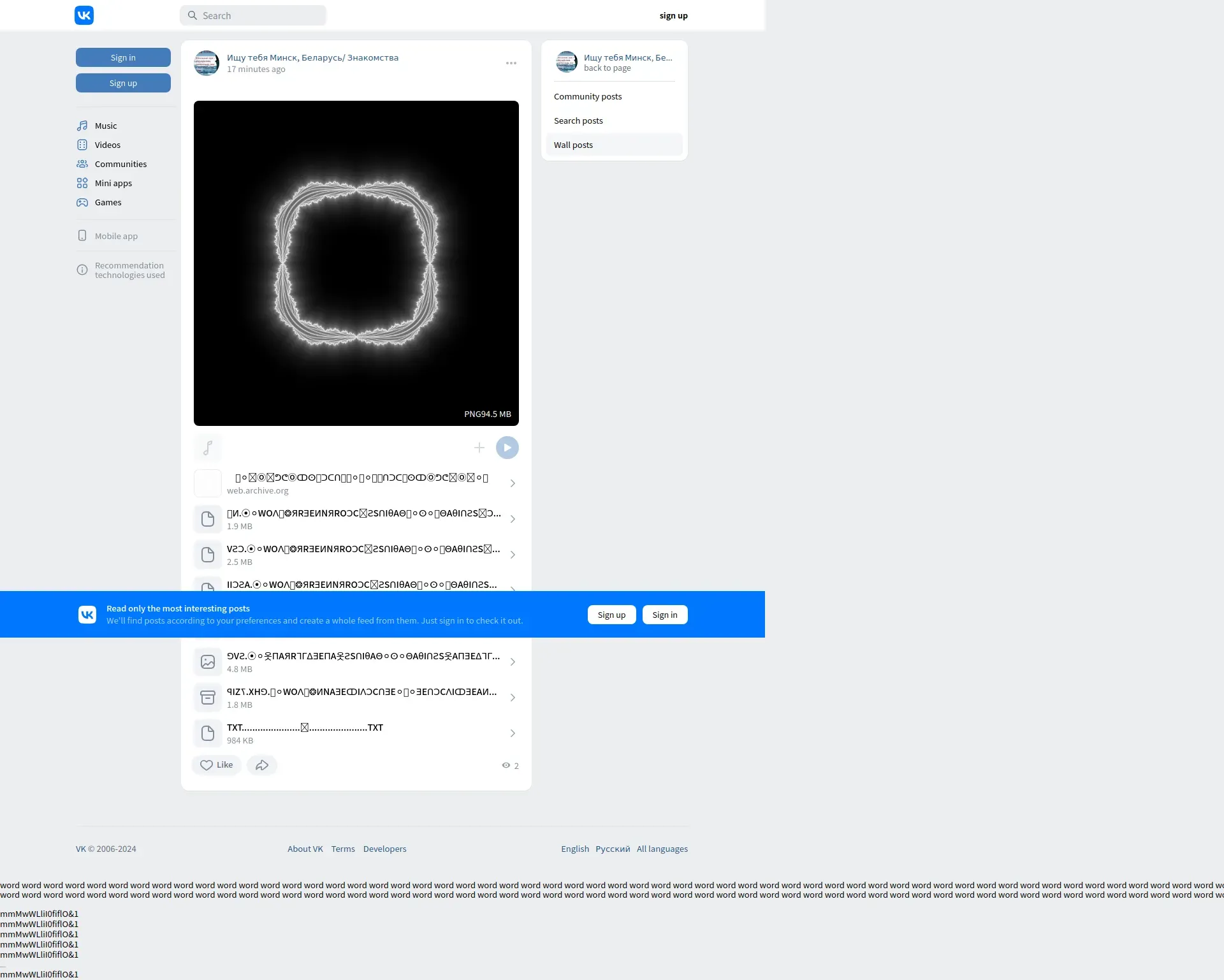Viewport: 1224px width, 980px height.
Task: Click the VK logo in the header
Action: point(84,15)
